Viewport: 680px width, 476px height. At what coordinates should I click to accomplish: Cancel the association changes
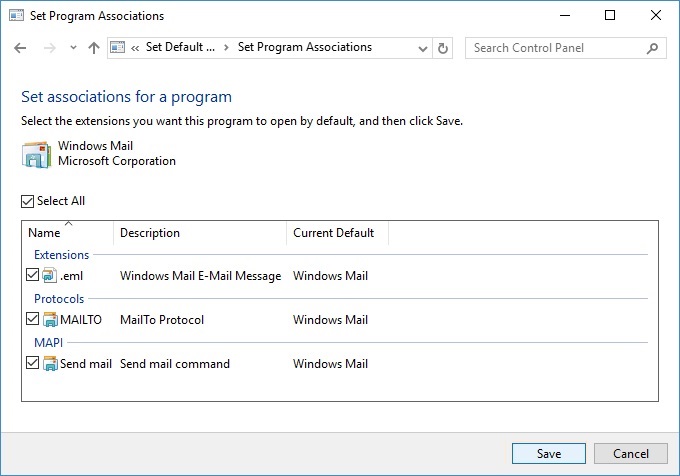(631, 453)
